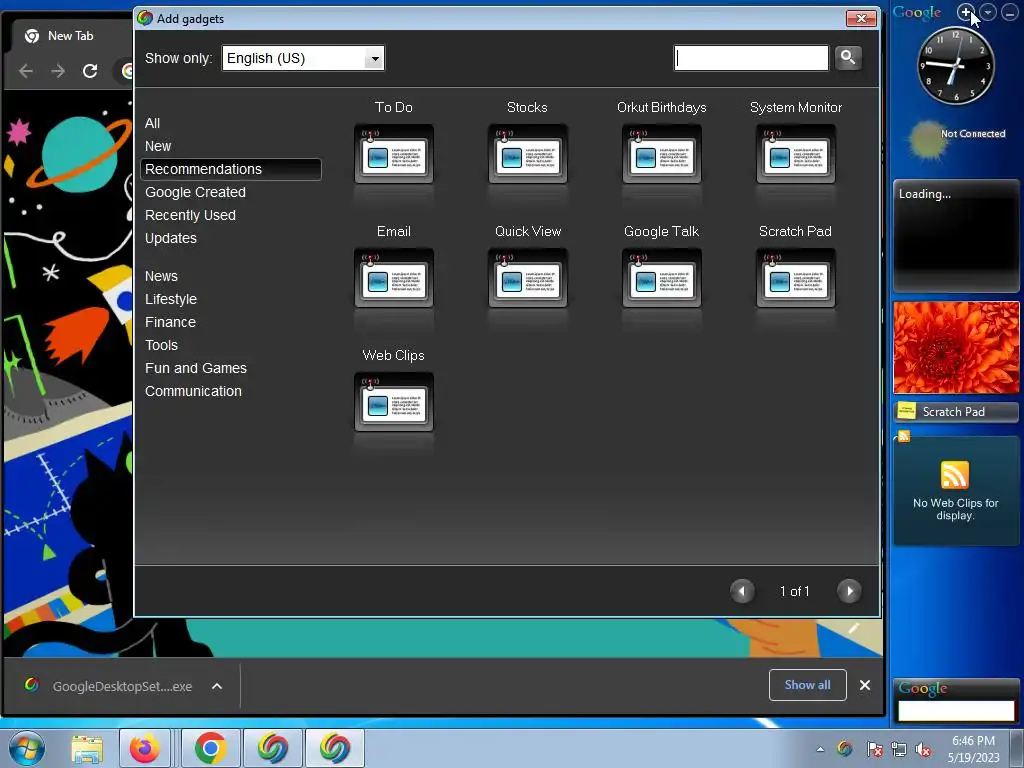Screen dimensions: 1024x768
Task: Browse the Fun and Games category
Action: pyautogui.click(x=196, y=368)
